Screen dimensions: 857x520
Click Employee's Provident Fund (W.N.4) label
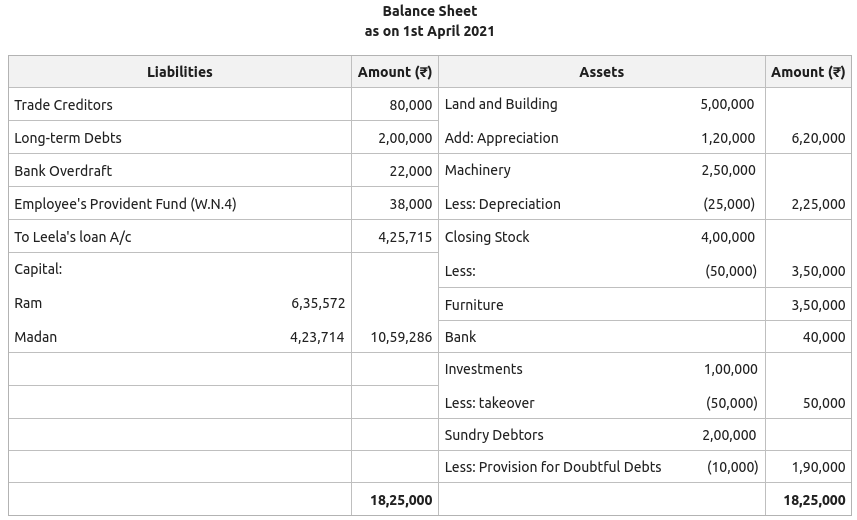[x=125, y=204]
